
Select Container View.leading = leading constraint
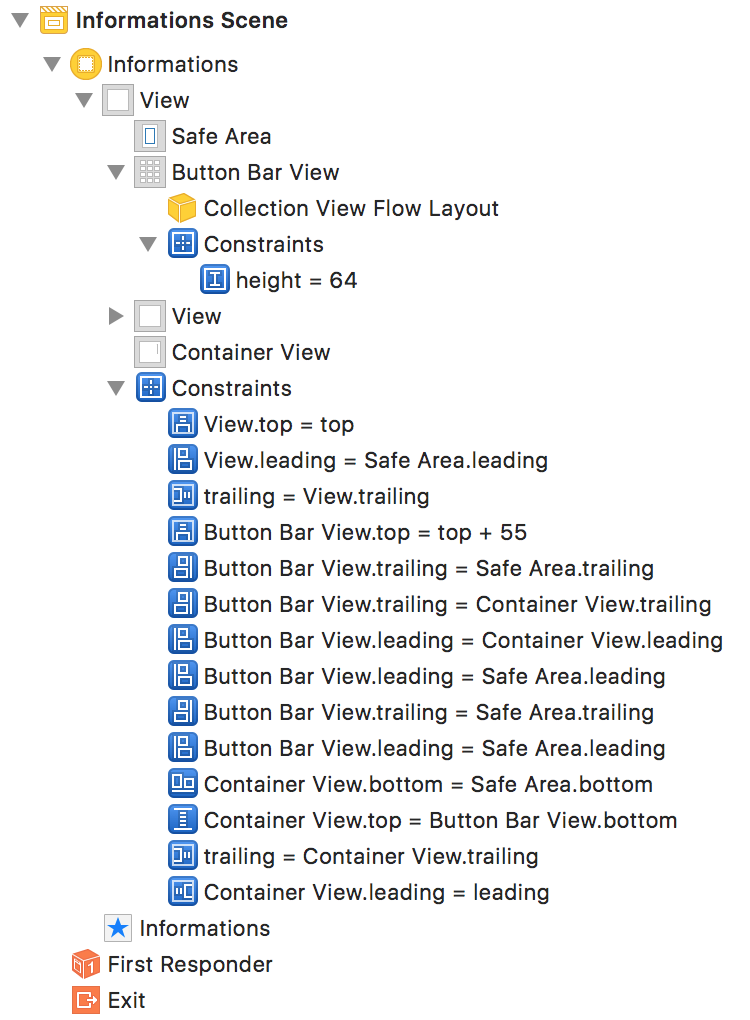tap(376, 892)
